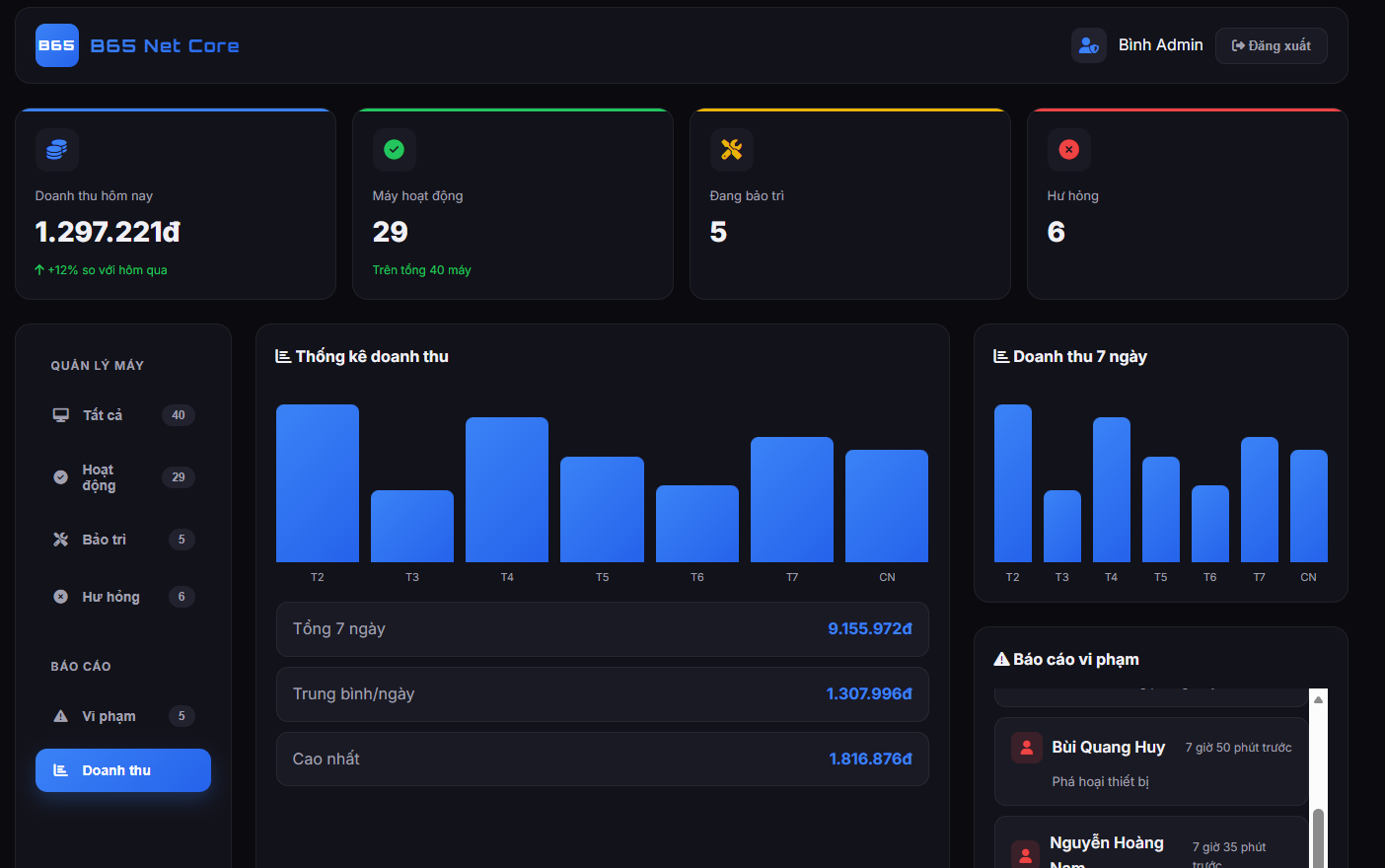Click the violation list scroll-up arrow
Image resolution: width=1385 pixels, height=868 pixels.
(x=1318, y=699)
